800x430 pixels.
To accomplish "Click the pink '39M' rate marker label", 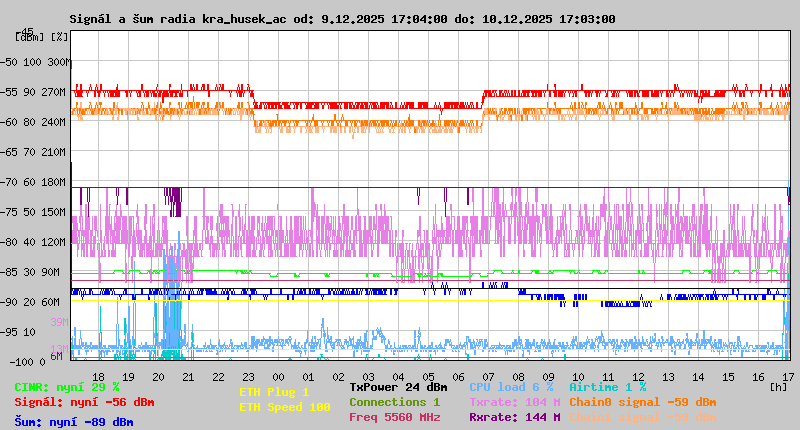I will tap(59, 322).
